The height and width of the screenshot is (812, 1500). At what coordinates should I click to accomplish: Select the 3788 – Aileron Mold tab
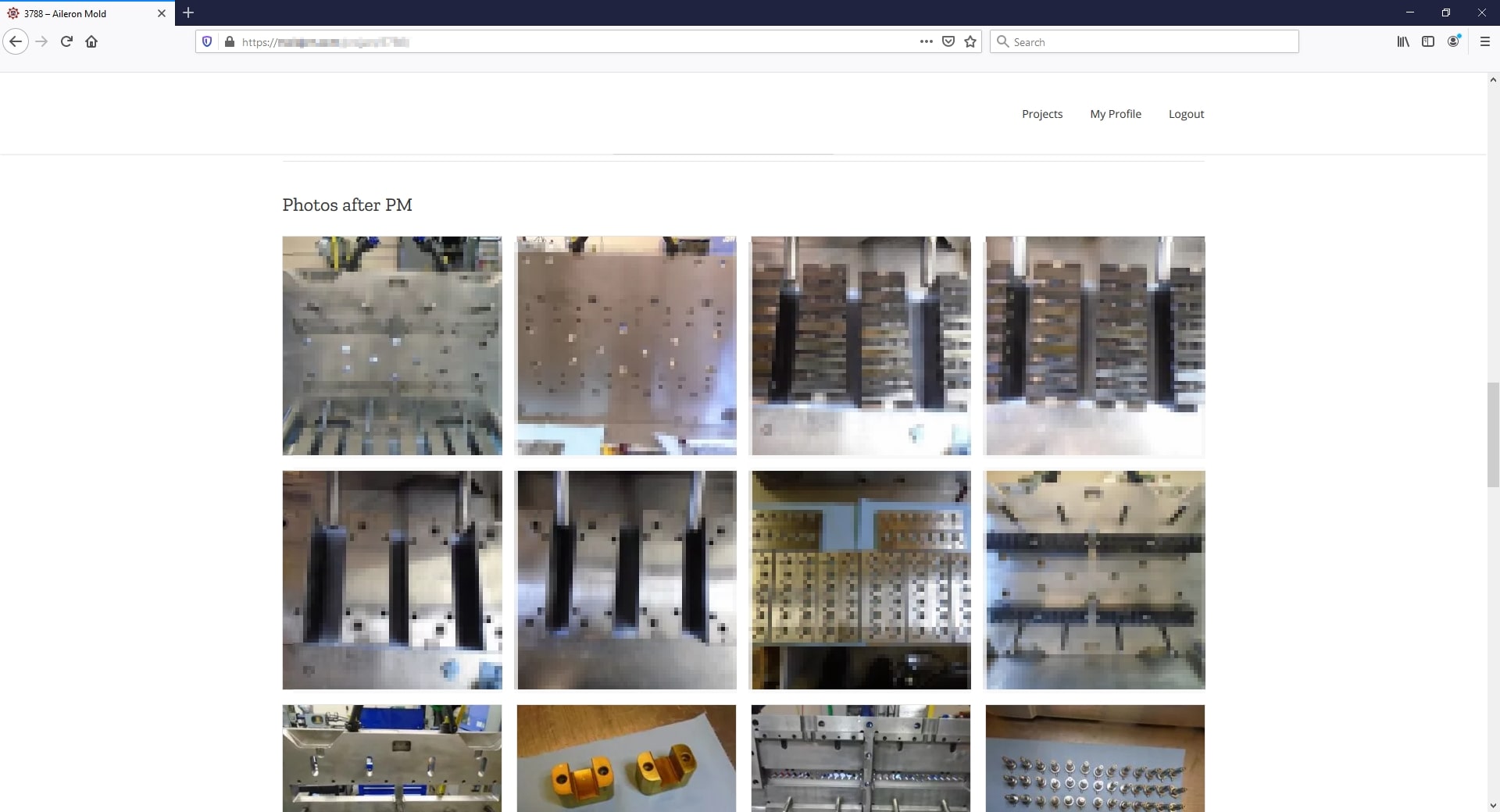coord(87,13)
